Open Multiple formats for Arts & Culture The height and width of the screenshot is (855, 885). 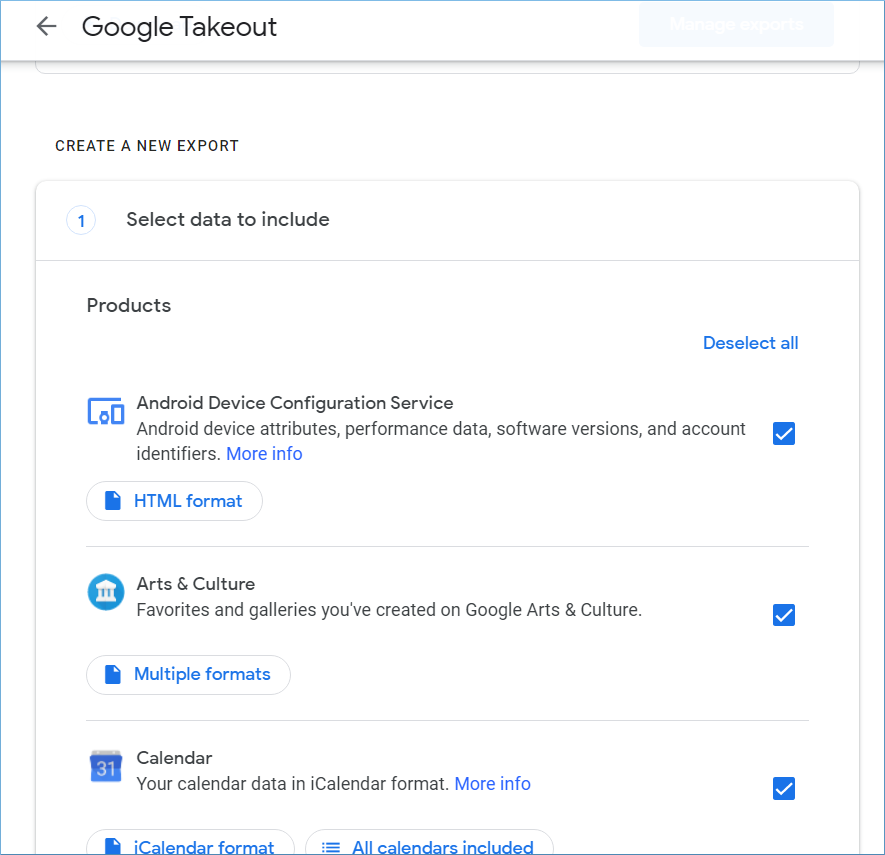(188, 674)
